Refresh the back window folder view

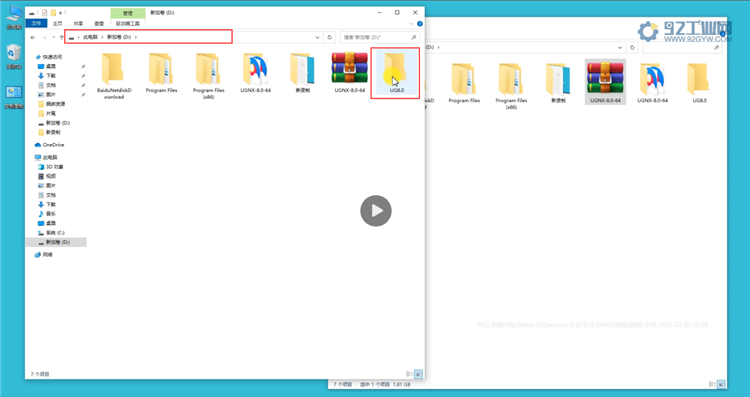(632, 47)
